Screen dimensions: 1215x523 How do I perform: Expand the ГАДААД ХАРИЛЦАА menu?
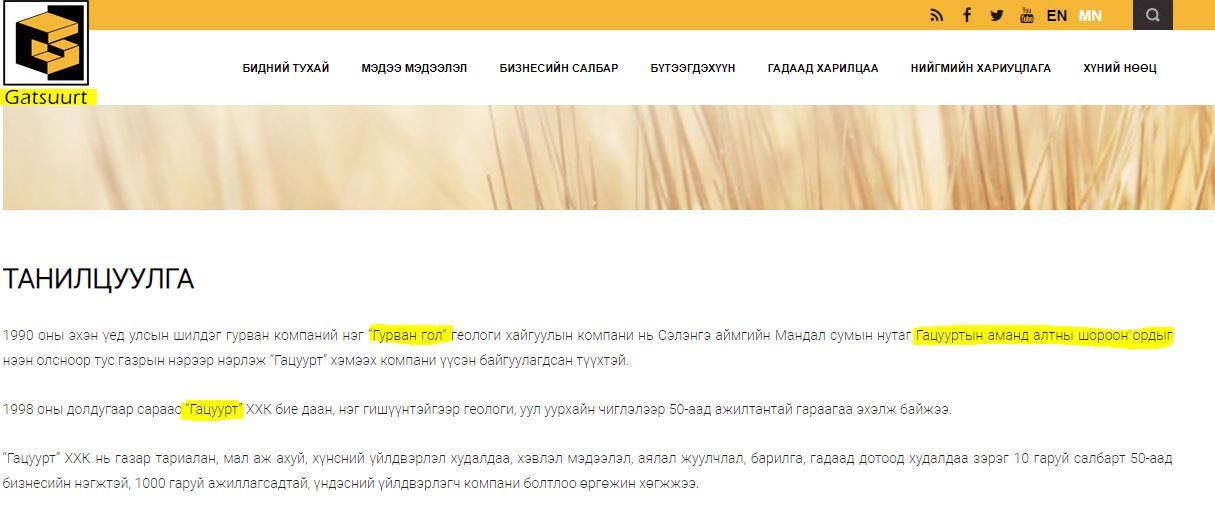pos(823,68)
